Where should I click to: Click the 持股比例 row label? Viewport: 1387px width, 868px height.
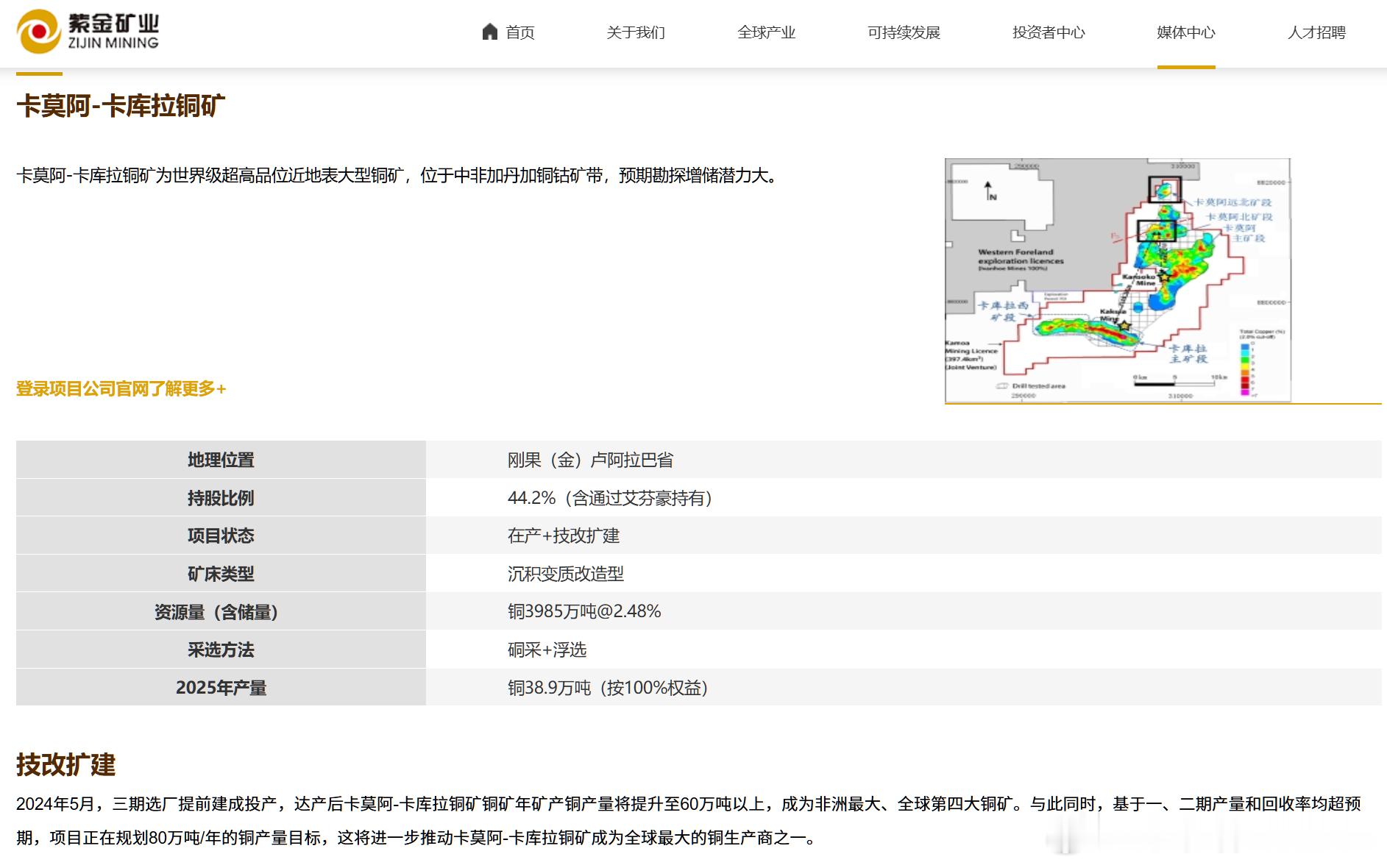pos(221,498)
